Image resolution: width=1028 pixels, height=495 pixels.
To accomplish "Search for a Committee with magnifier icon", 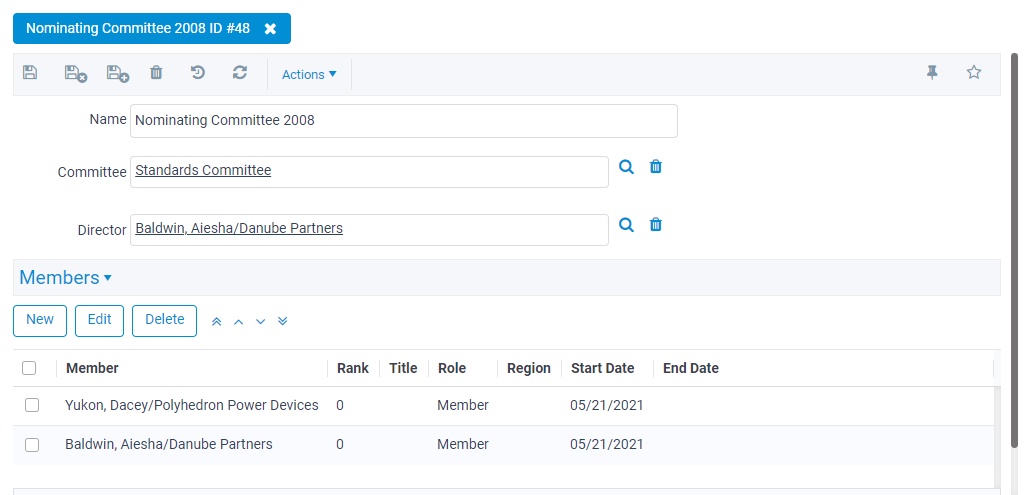I will tap(627, 167).
